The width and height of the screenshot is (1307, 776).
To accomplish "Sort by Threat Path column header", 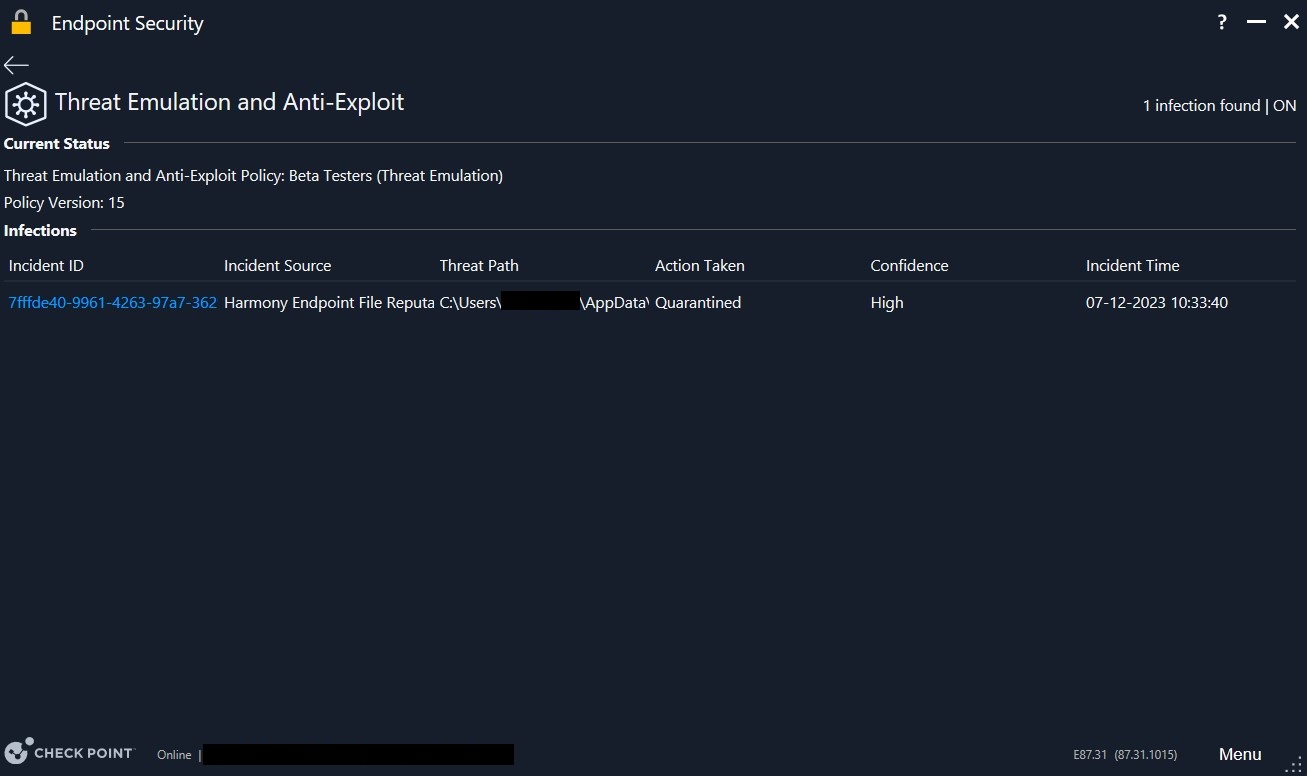I will point(479,266).
